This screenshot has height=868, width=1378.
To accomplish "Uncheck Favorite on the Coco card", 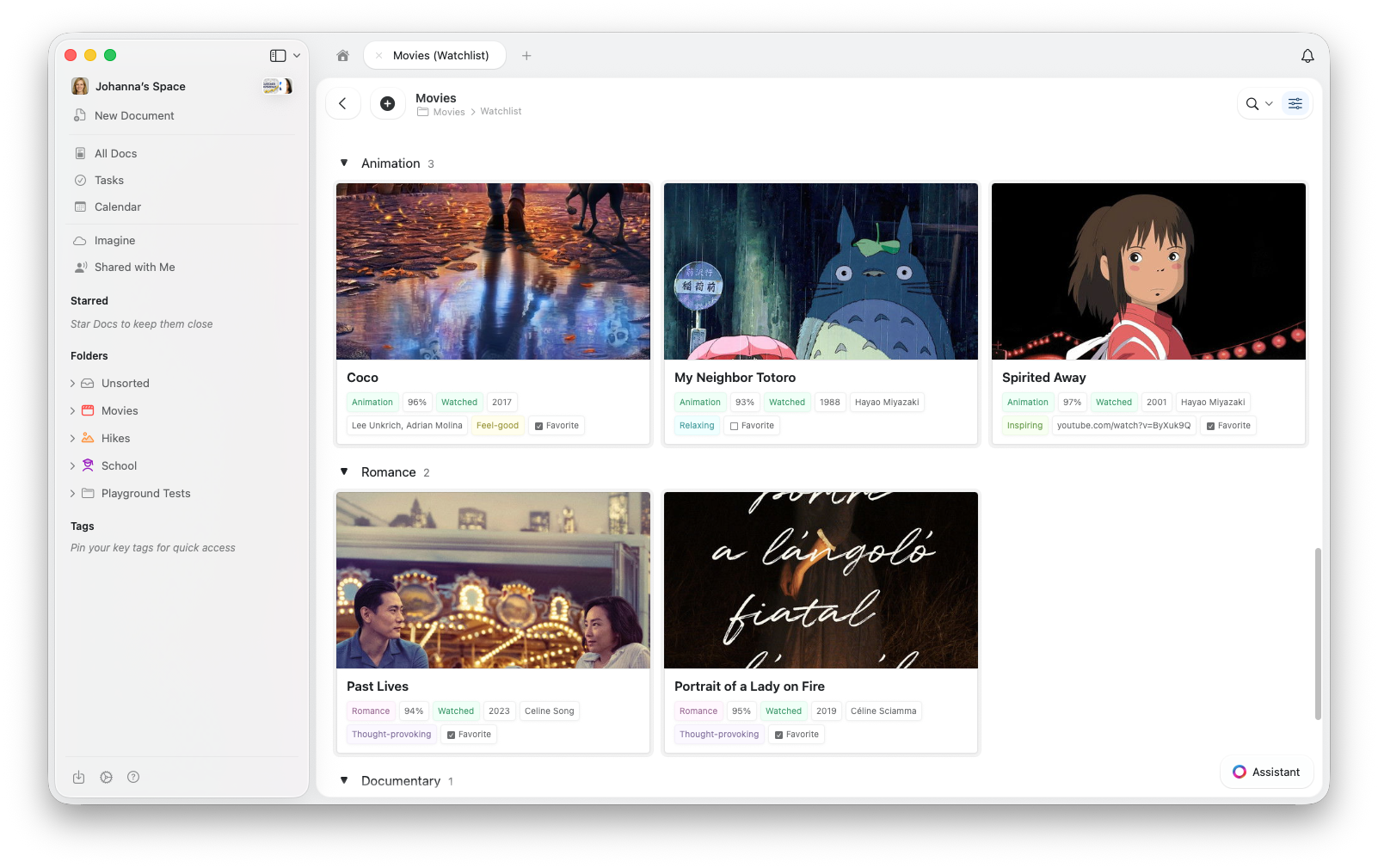I will coord(537,425).
